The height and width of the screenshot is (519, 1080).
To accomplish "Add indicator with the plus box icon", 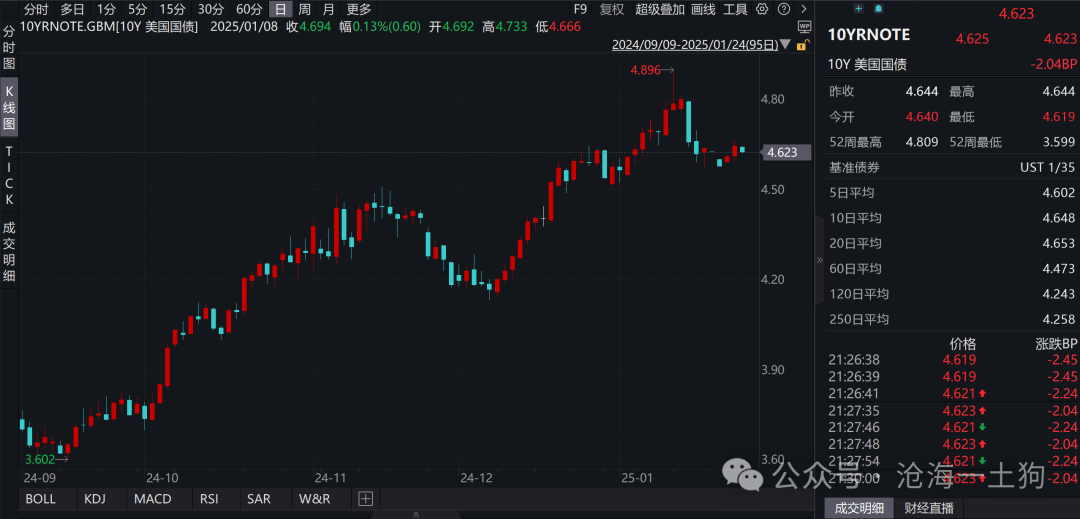I will coord(365,498).
